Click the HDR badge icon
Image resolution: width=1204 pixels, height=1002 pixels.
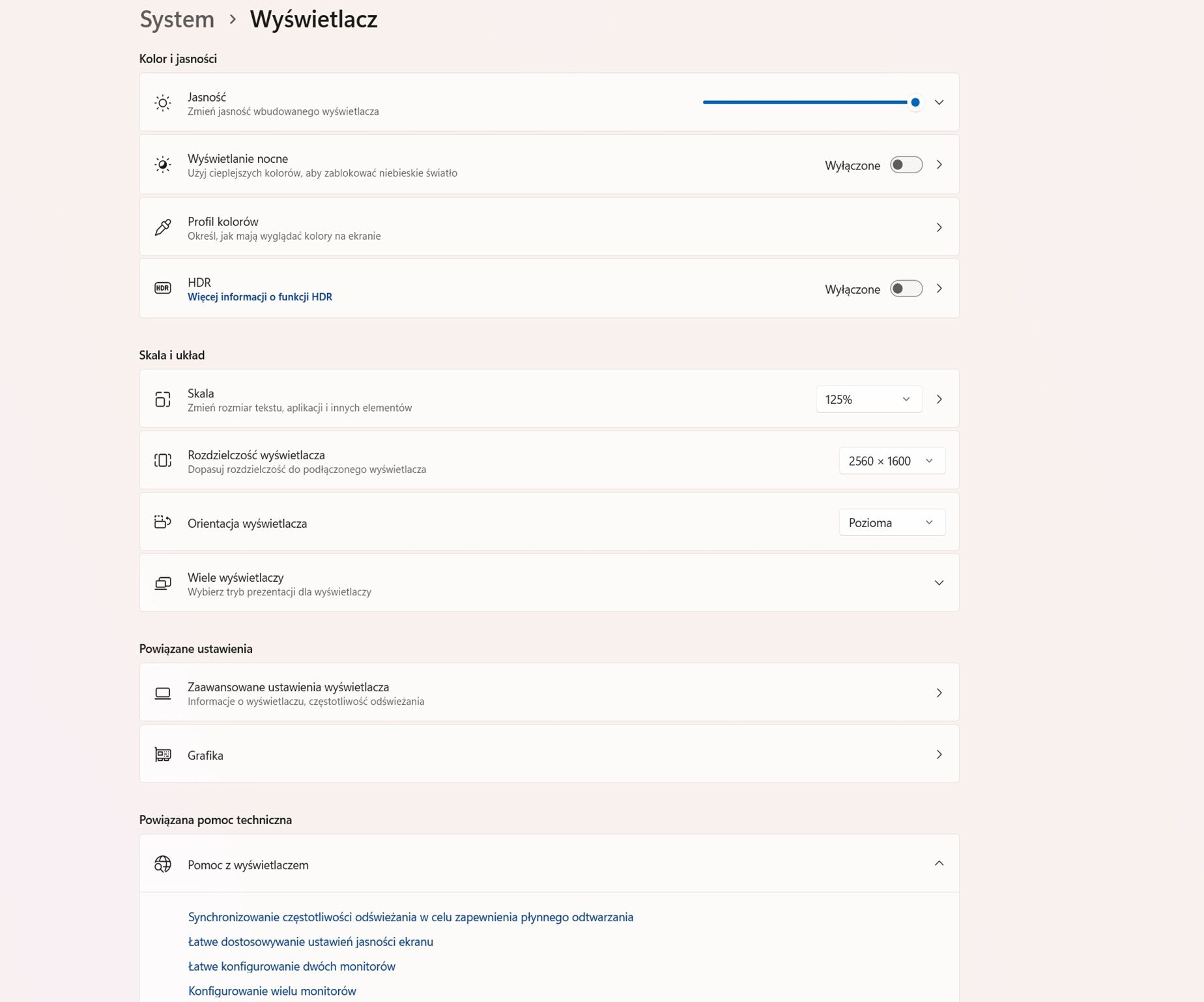pos(162,288)
